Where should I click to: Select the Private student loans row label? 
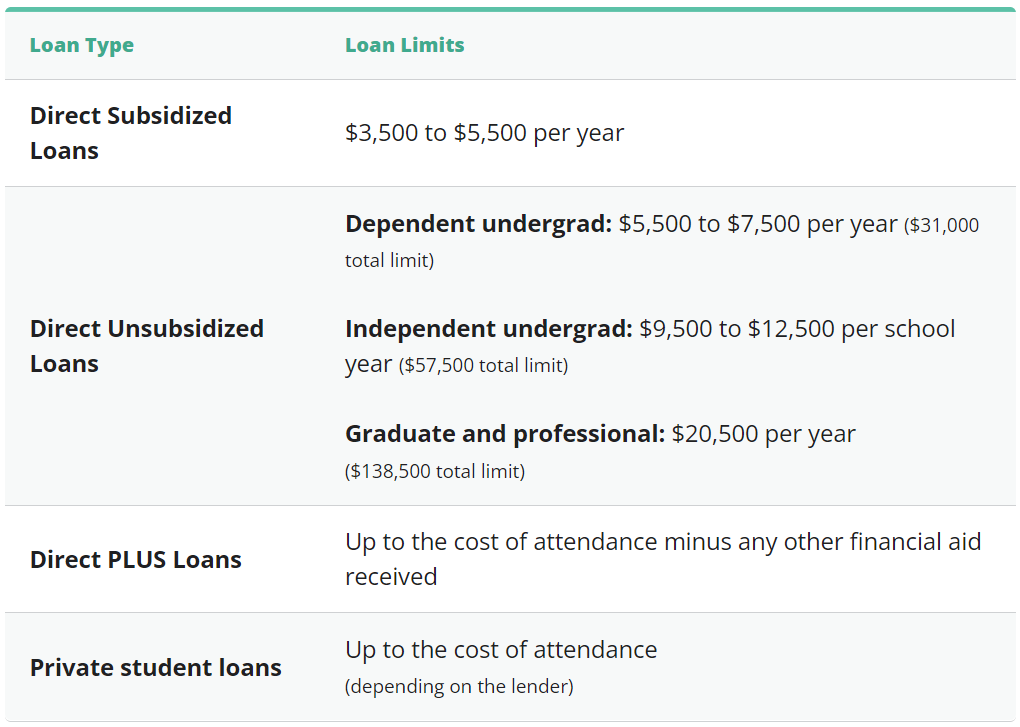click(x=155, y=667)
